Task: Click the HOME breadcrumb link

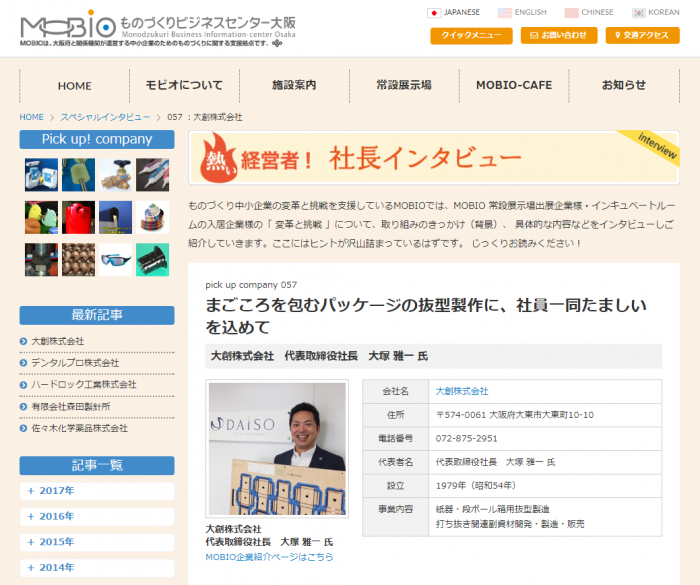Action: pyautogui.click(x=31, y=117)
